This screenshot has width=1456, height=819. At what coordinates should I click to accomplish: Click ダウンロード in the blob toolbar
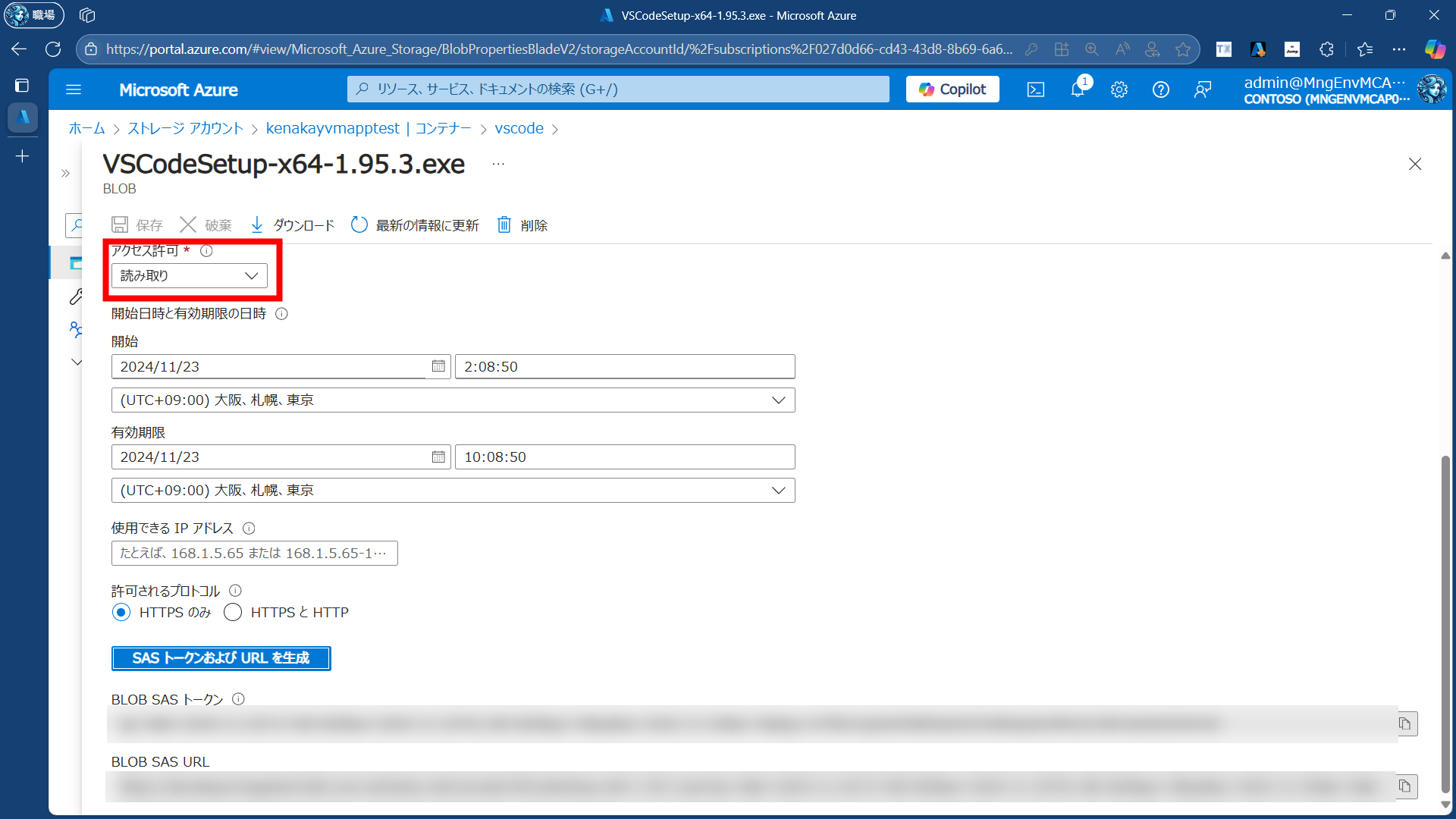[293, 225]
